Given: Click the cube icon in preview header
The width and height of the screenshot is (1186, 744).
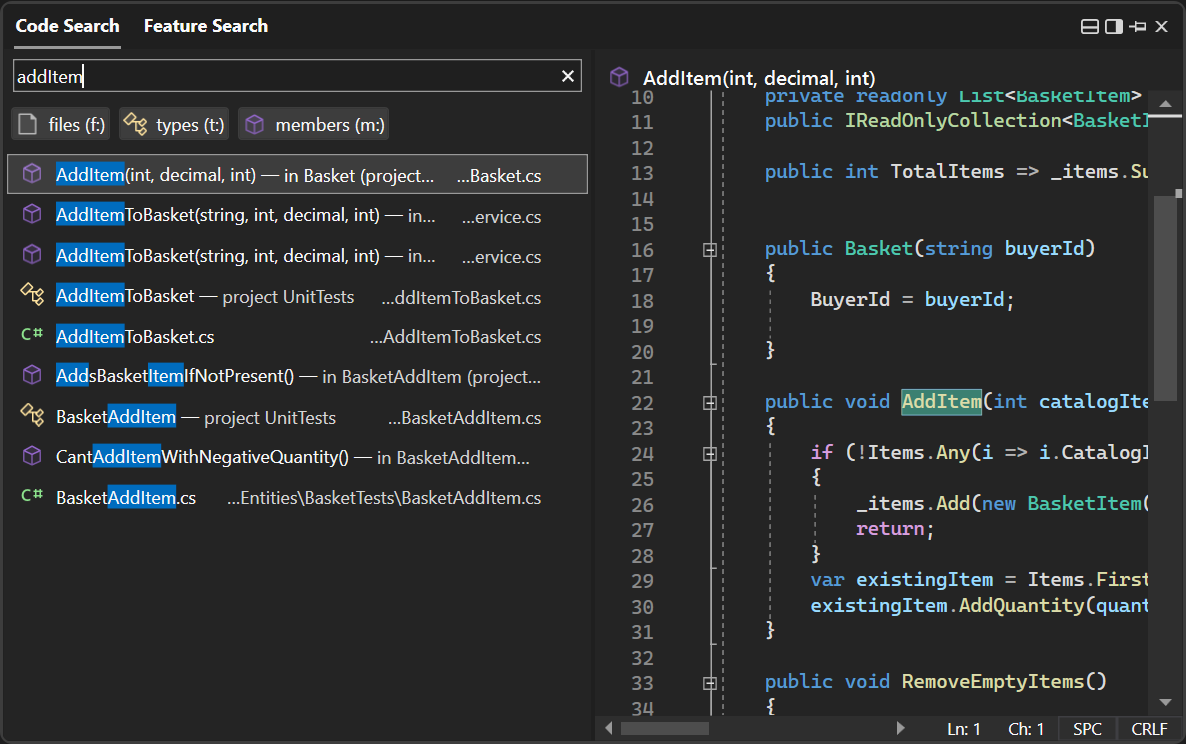Looking at the screenshot, I should [619, 77].
